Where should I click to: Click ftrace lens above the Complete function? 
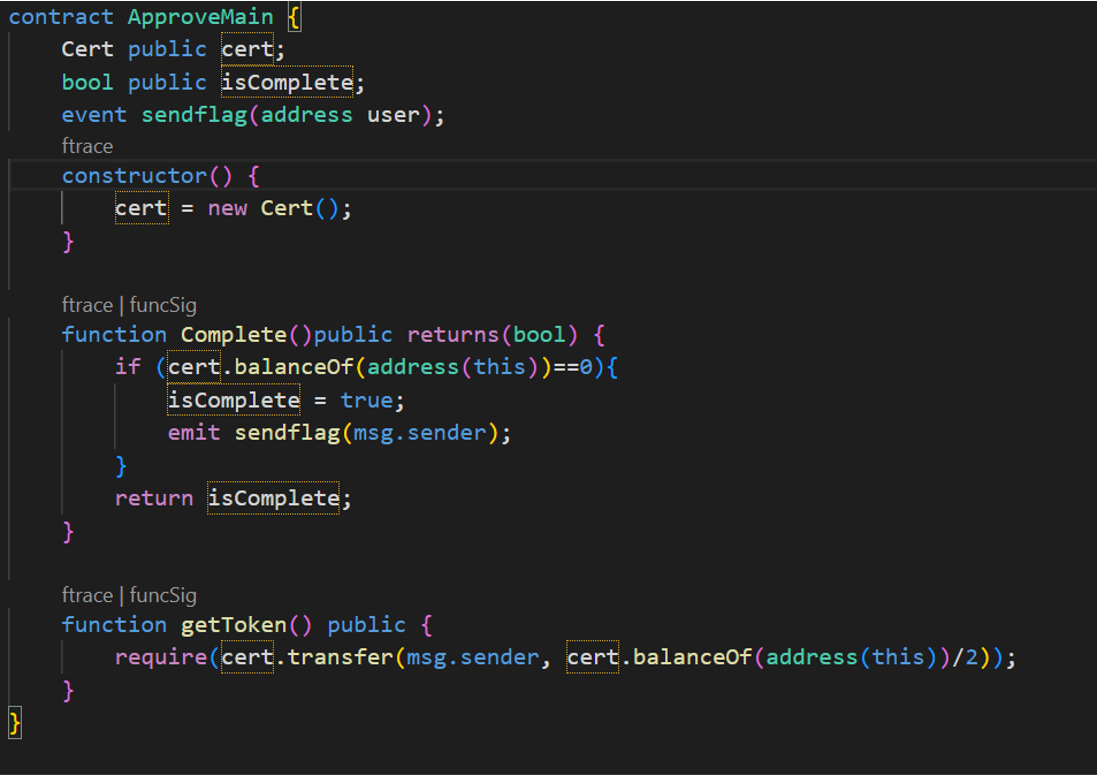pos(87,305)
